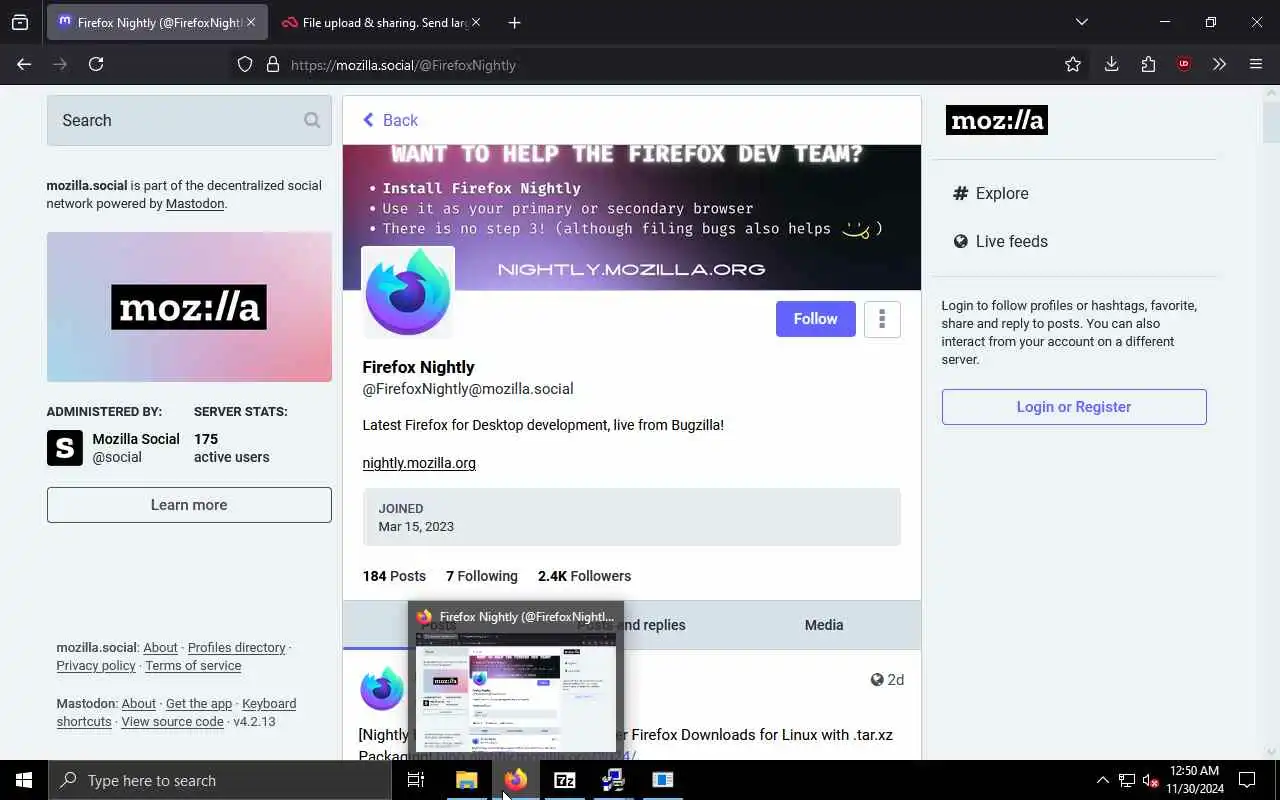Click the search magnifier icon
The height and width of the screenshot is (800, 1280).
click(312, 120)
